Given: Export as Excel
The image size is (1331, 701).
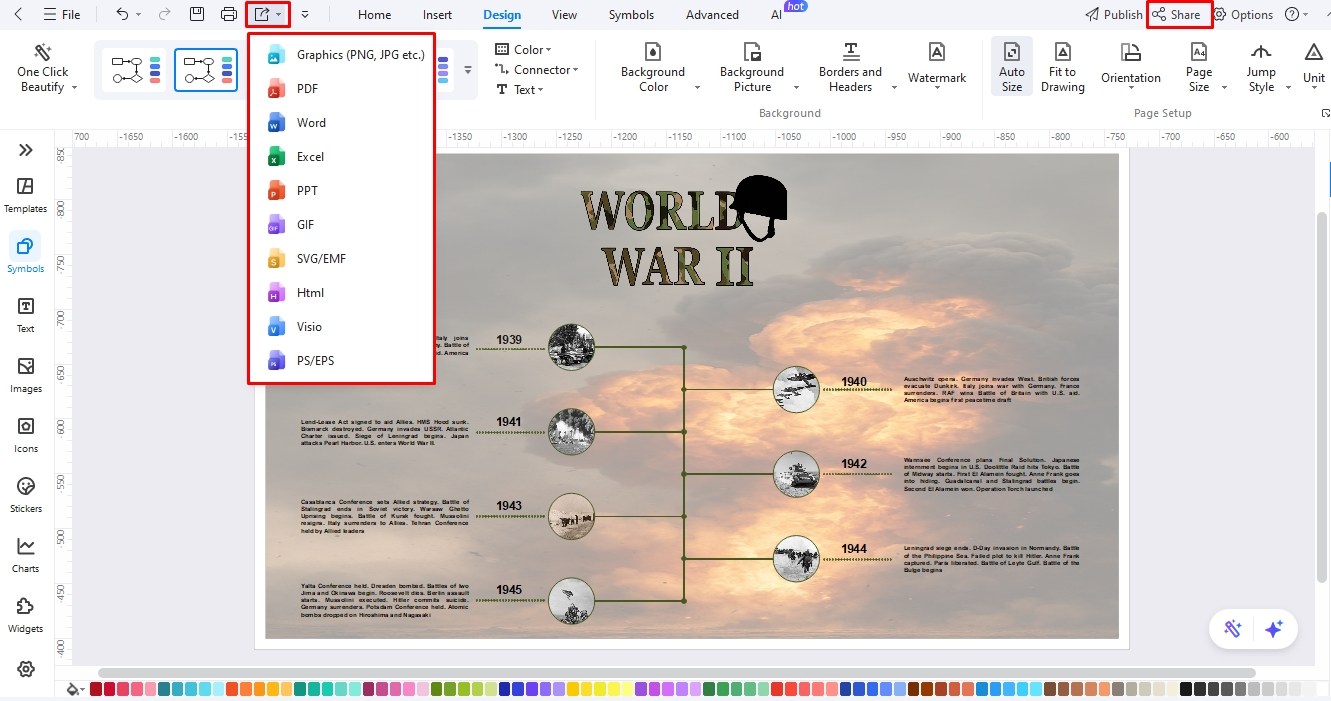Looking at the screenshot, I should pyautogui.click(x=341, y=157).
